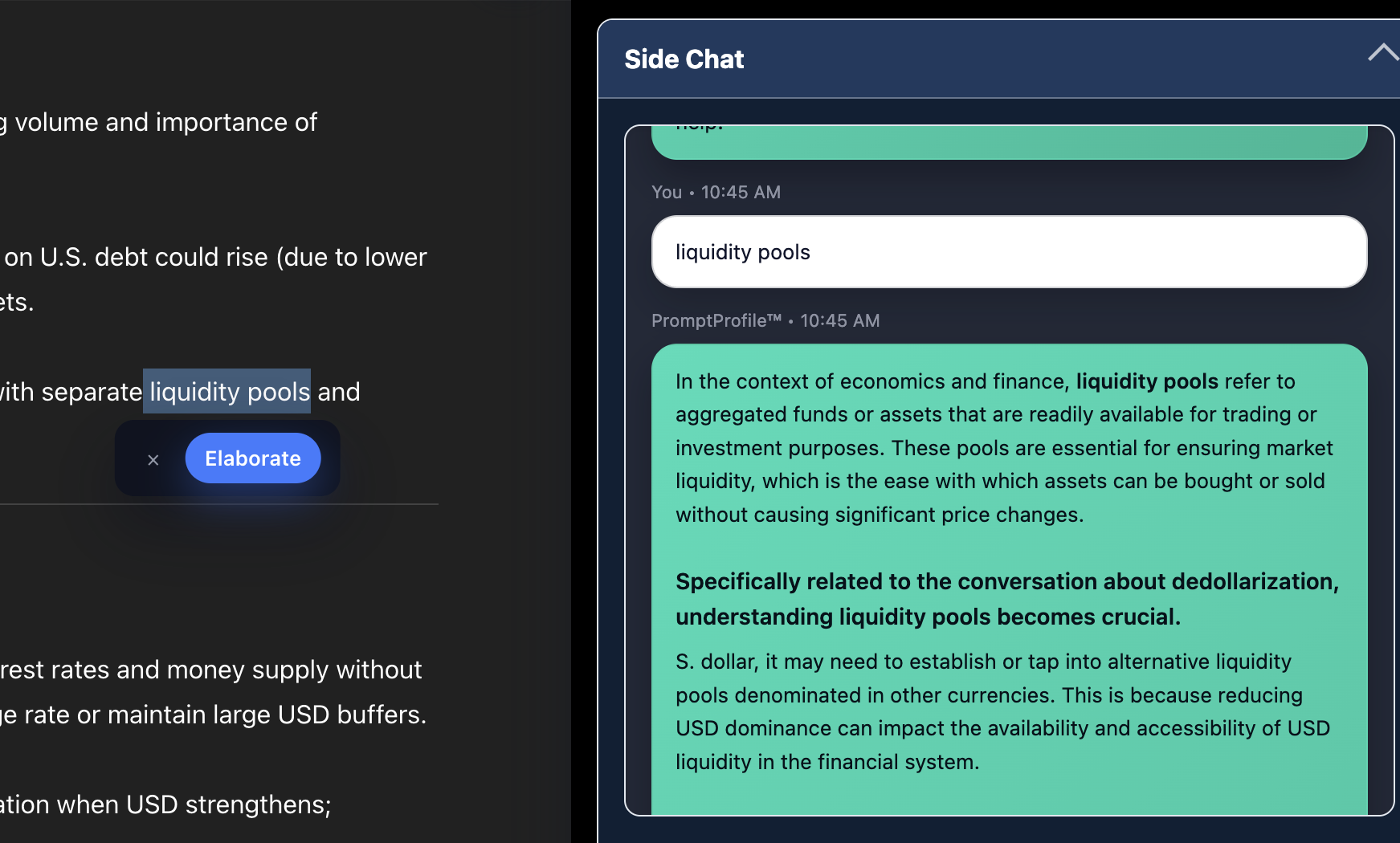Select the user's "liquidity pools" message bubble
This screenshot has height=843, width=1400.
tap(1009, 252)
